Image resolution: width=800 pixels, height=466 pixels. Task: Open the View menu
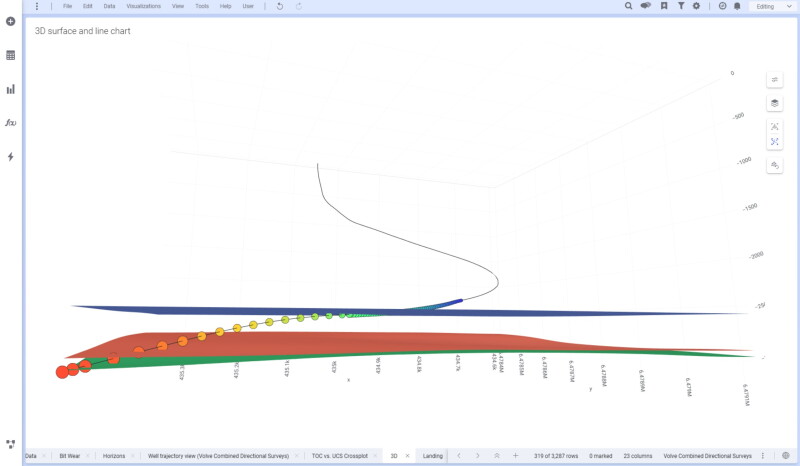(x=178, y=6)
